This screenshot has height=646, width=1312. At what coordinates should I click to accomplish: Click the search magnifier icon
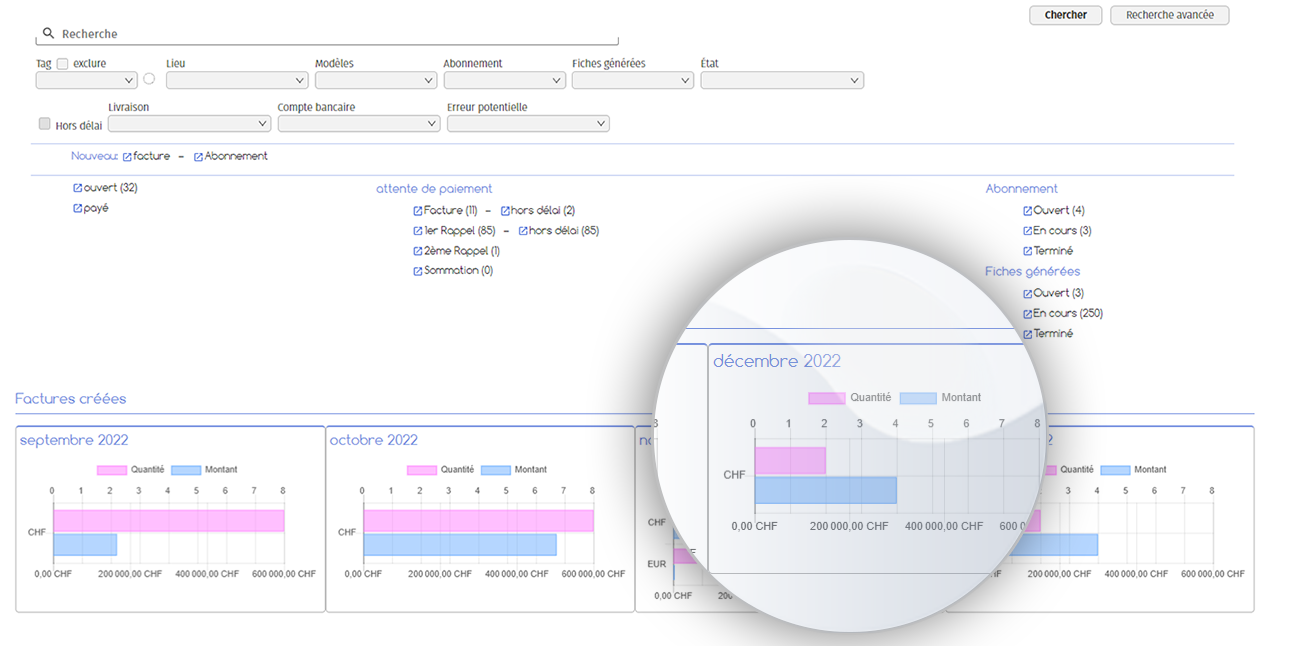point(48,33)
